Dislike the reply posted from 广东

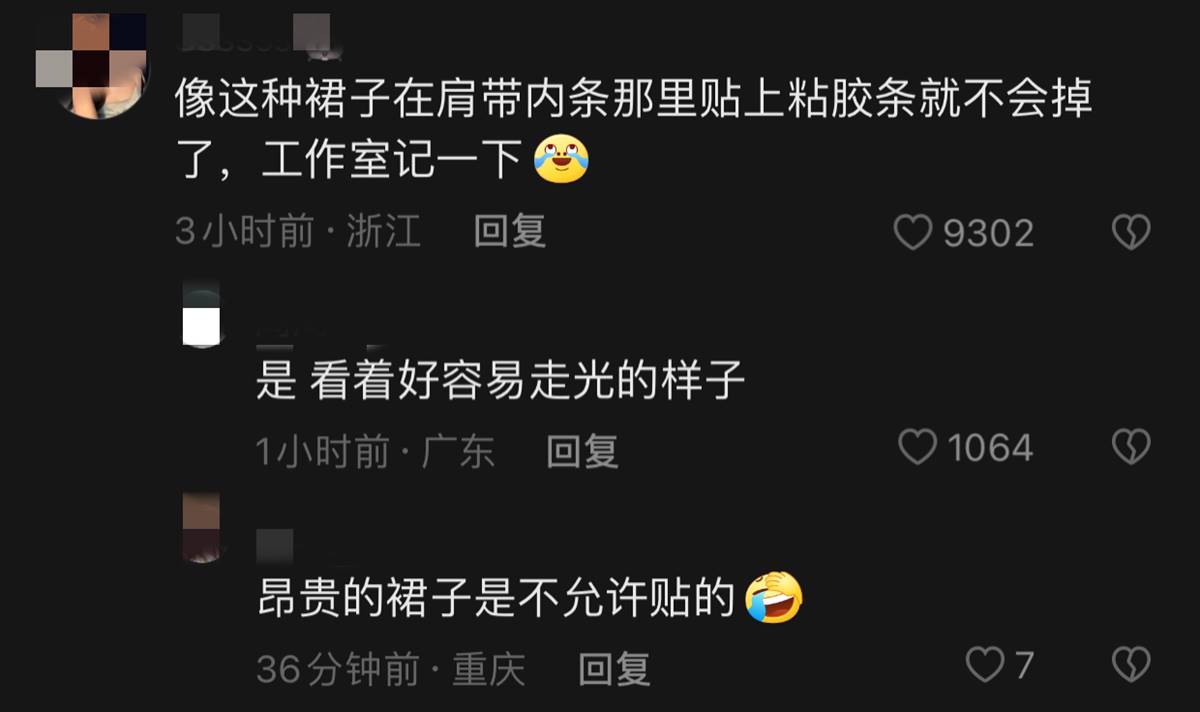pyautogui.click(x=1131, y=447)
